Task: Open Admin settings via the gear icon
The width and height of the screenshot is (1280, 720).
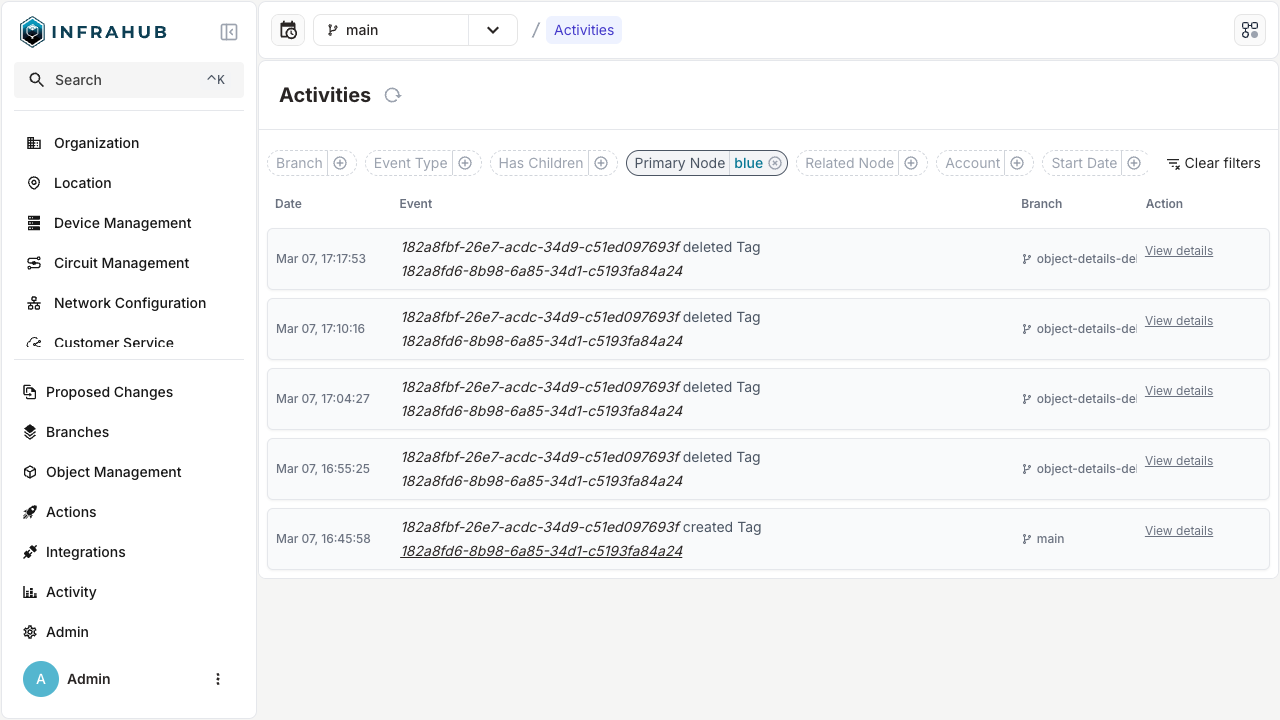Action: coord(33,632)
